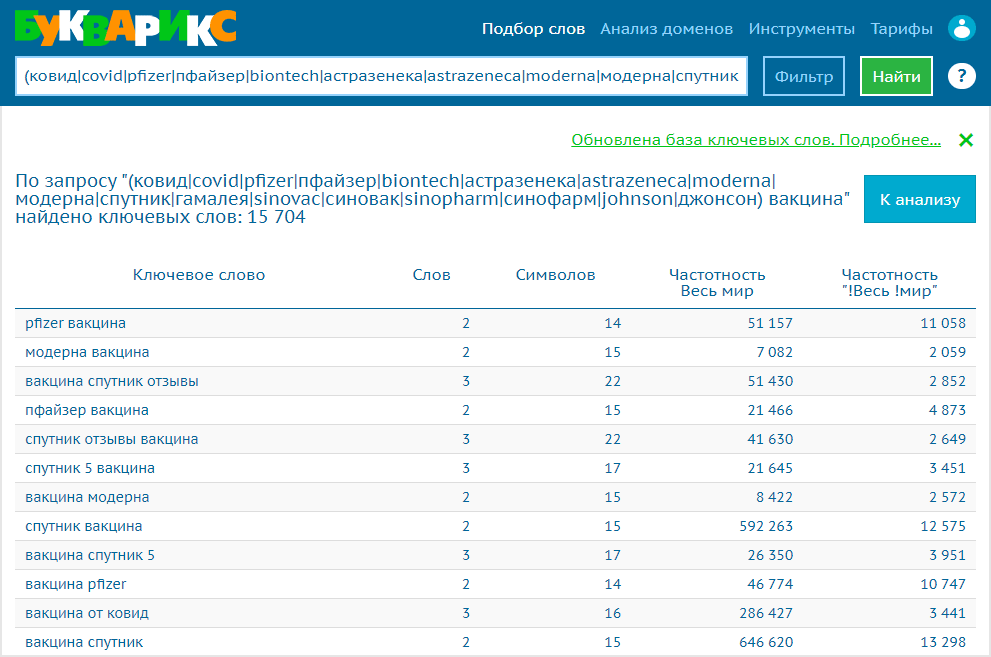Click exact frequency value 2 059
The width and height of the screenshot is (991, 657).
947,352
